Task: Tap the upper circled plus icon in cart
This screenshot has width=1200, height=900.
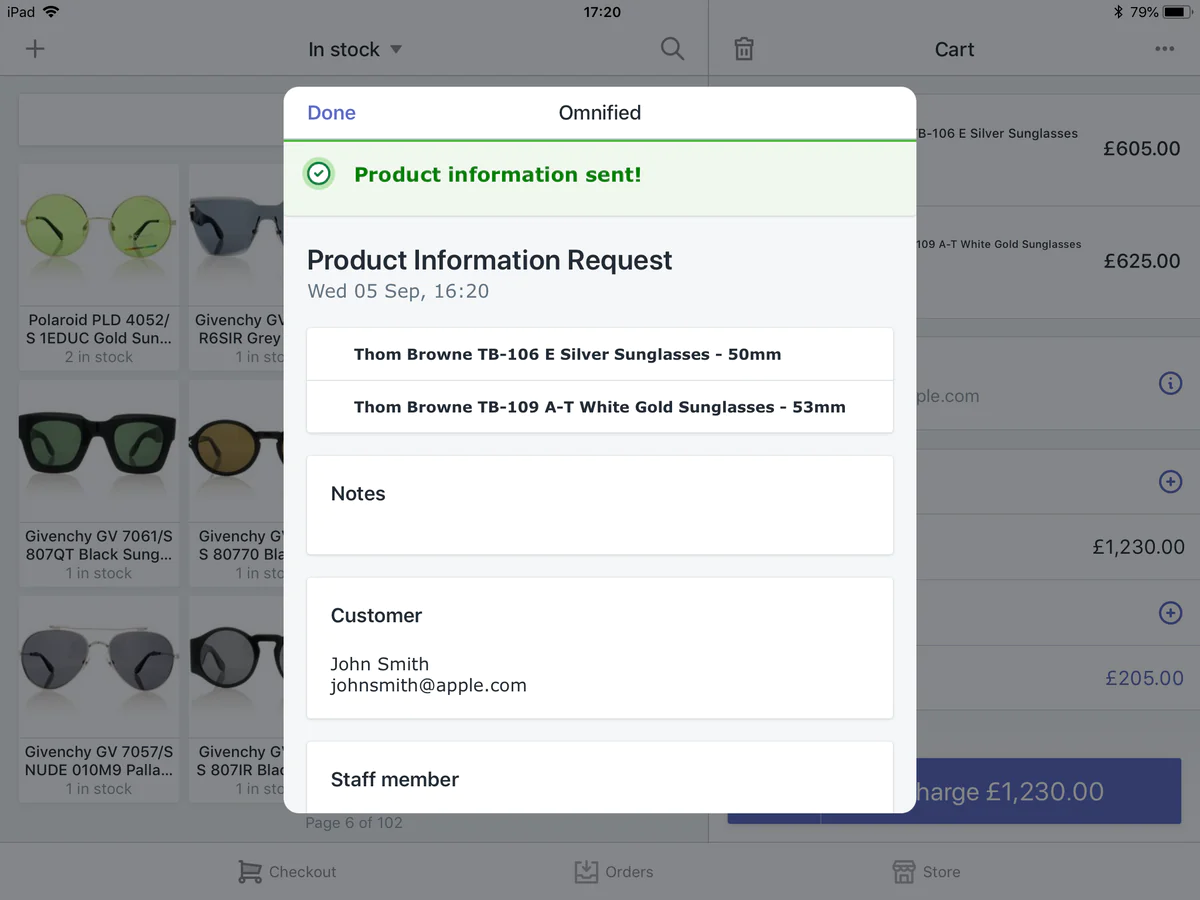Action: coord(1170,482)
